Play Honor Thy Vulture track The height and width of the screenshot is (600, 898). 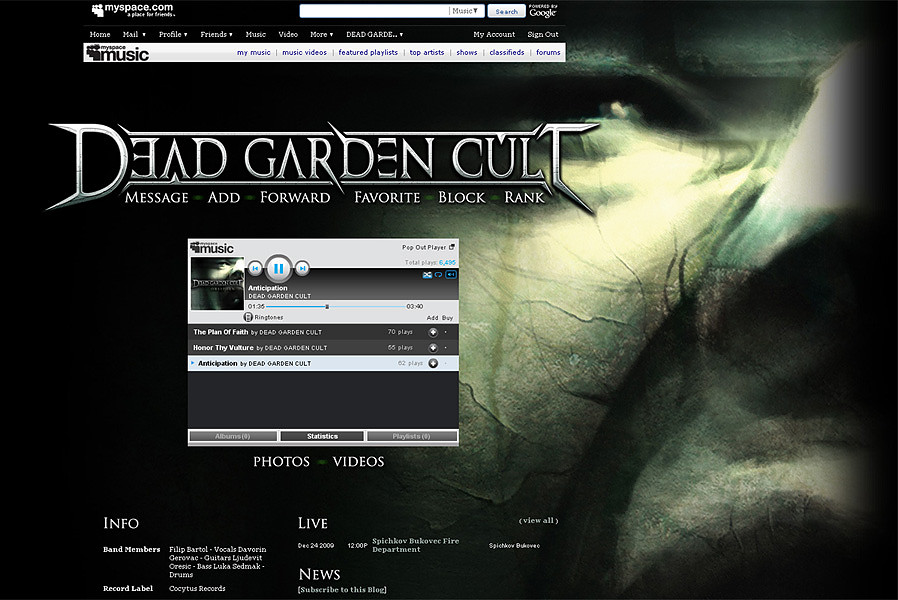(x=223, y=348)
